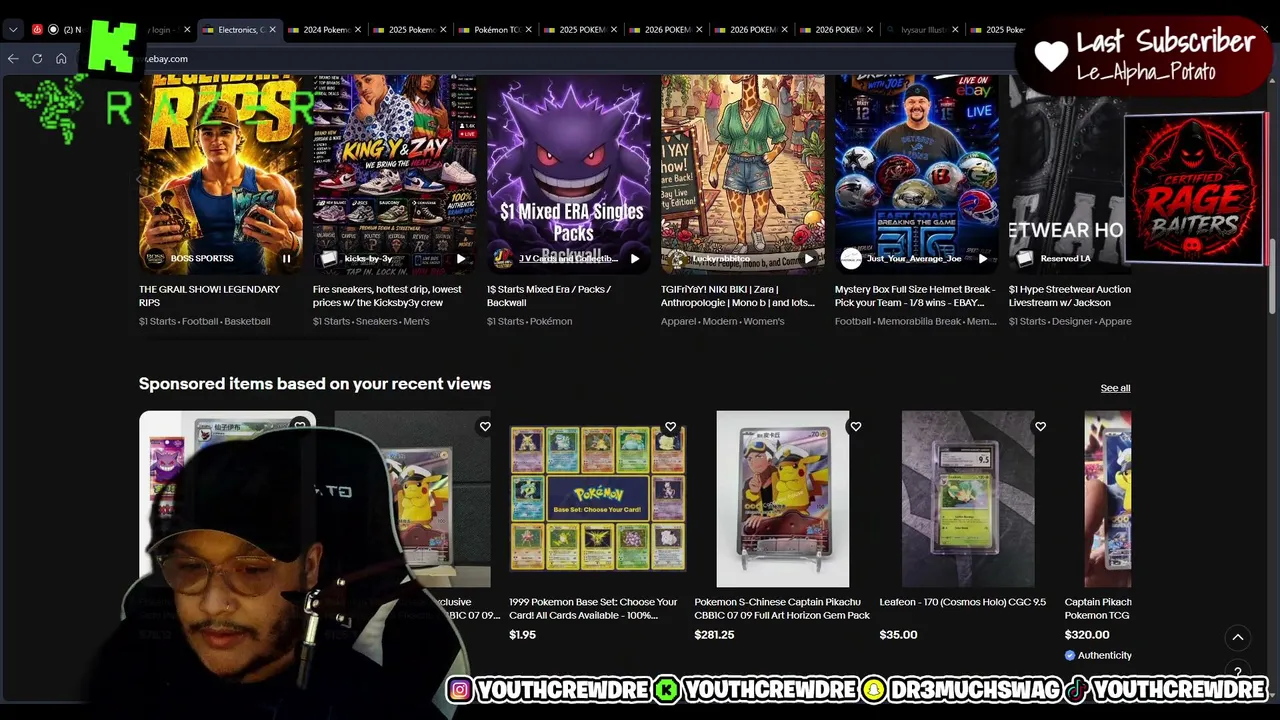Favorite the 1999 Pokemon Base Set listing
The width and height of the screenshot is (1280, 720).
(x=670, y=427)
